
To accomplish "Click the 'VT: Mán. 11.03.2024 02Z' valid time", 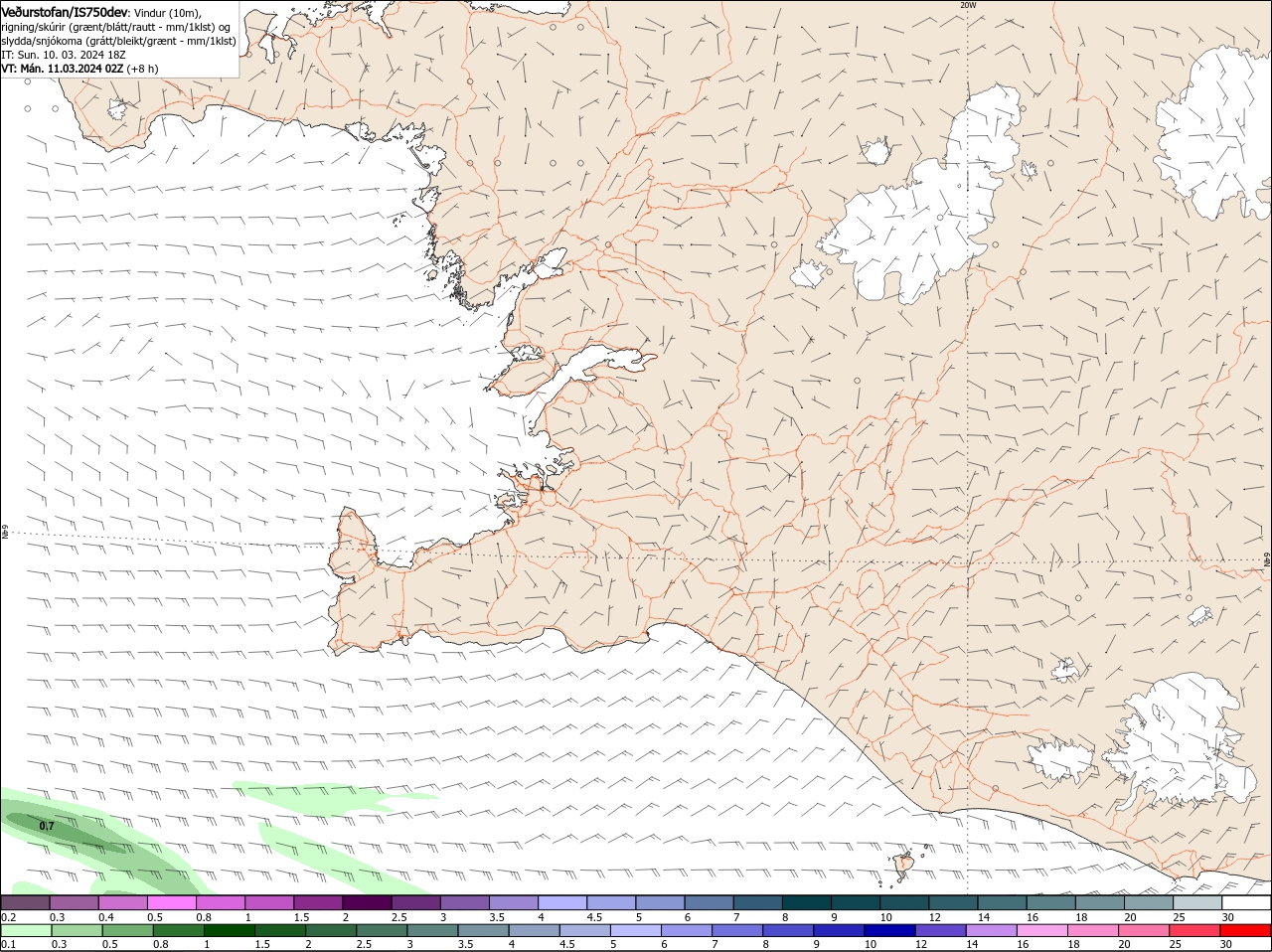I will click(63, 69).
